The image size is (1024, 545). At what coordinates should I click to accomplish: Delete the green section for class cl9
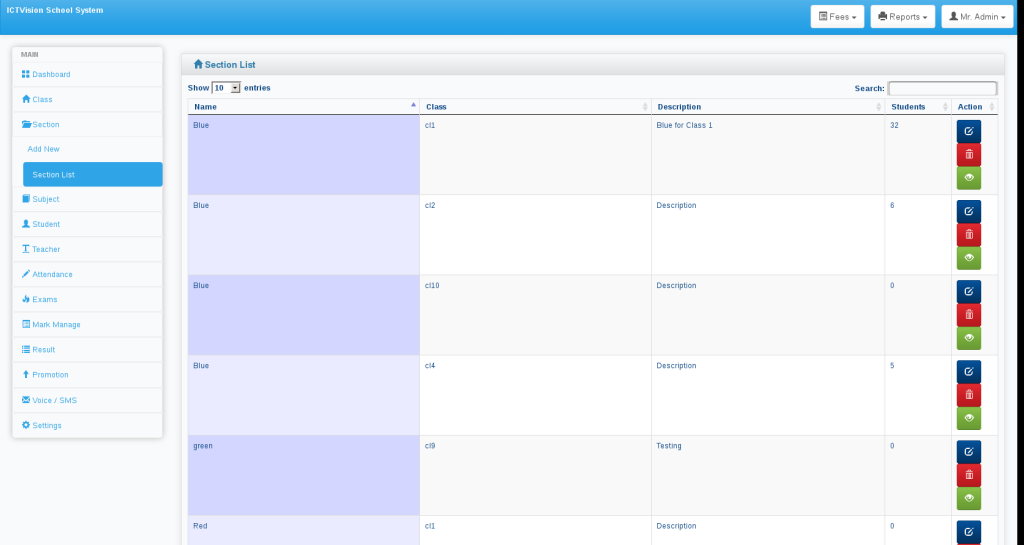pyautogui.click(x=968, y=476)
